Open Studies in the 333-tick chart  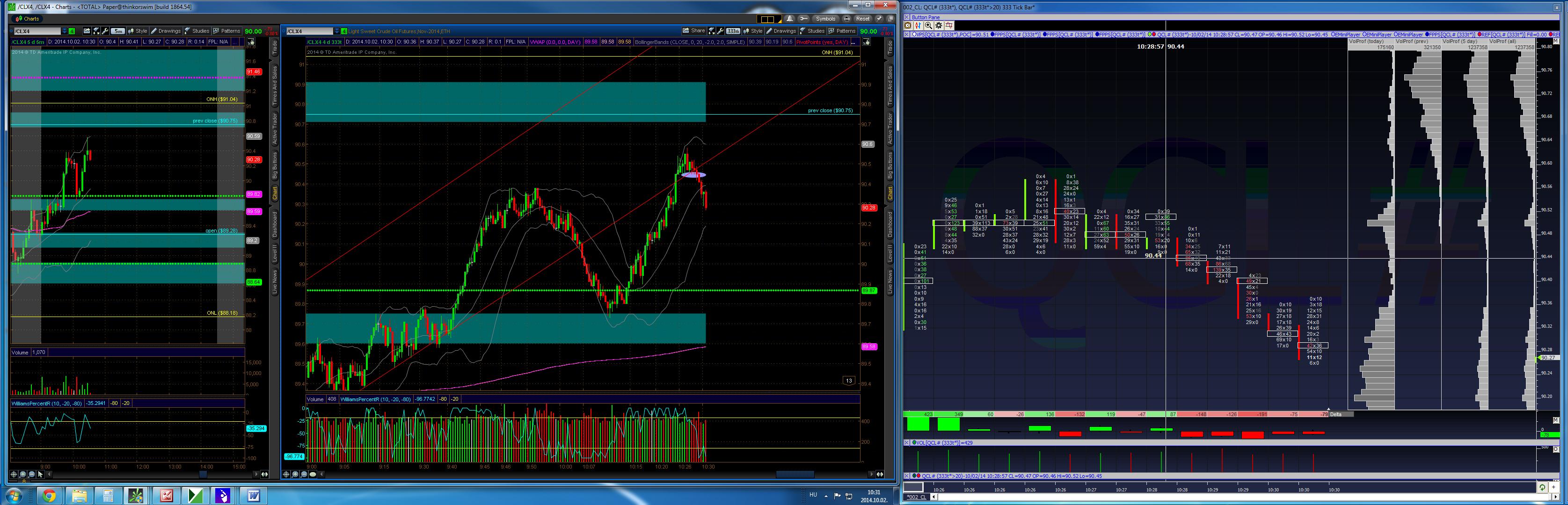coord(813,31)
